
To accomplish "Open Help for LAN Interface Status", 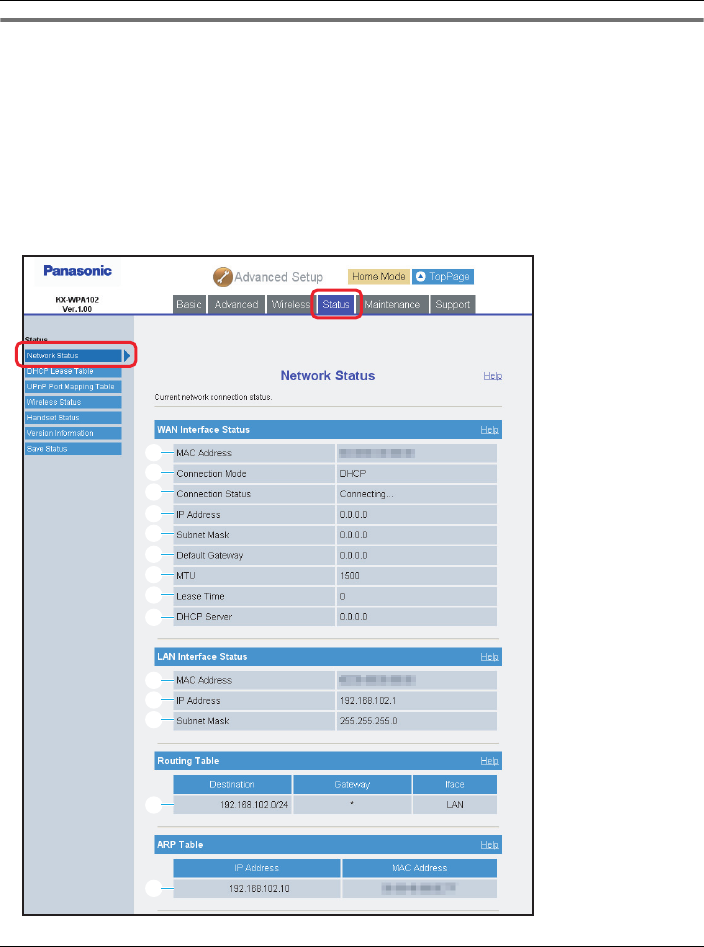I will (489, 657).
